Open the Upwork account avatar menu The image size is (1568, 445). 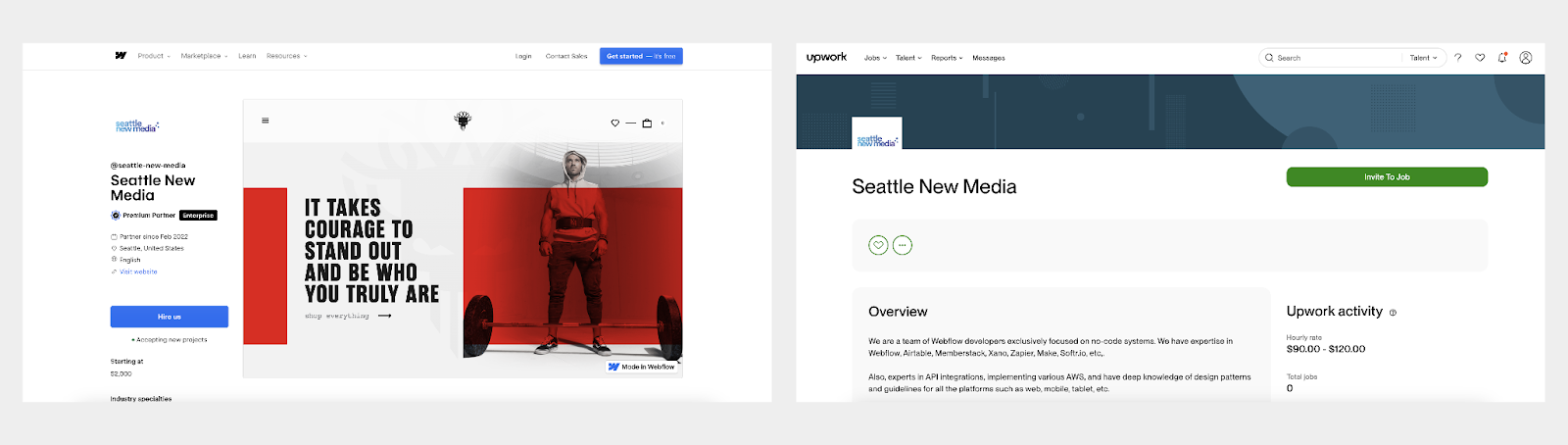pyautogui.click(x=1526, y=58)
